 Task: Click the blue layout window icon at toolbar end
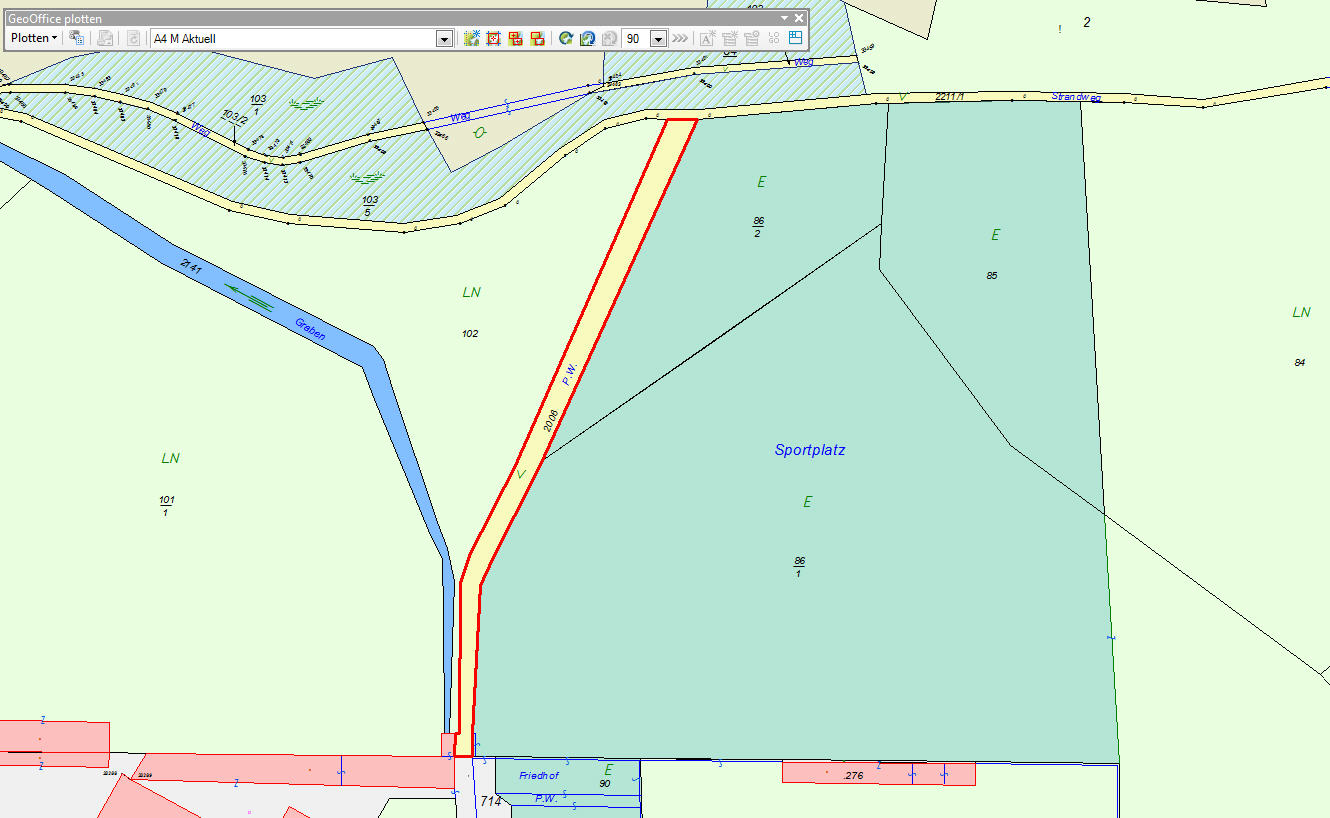click(796, 38)
